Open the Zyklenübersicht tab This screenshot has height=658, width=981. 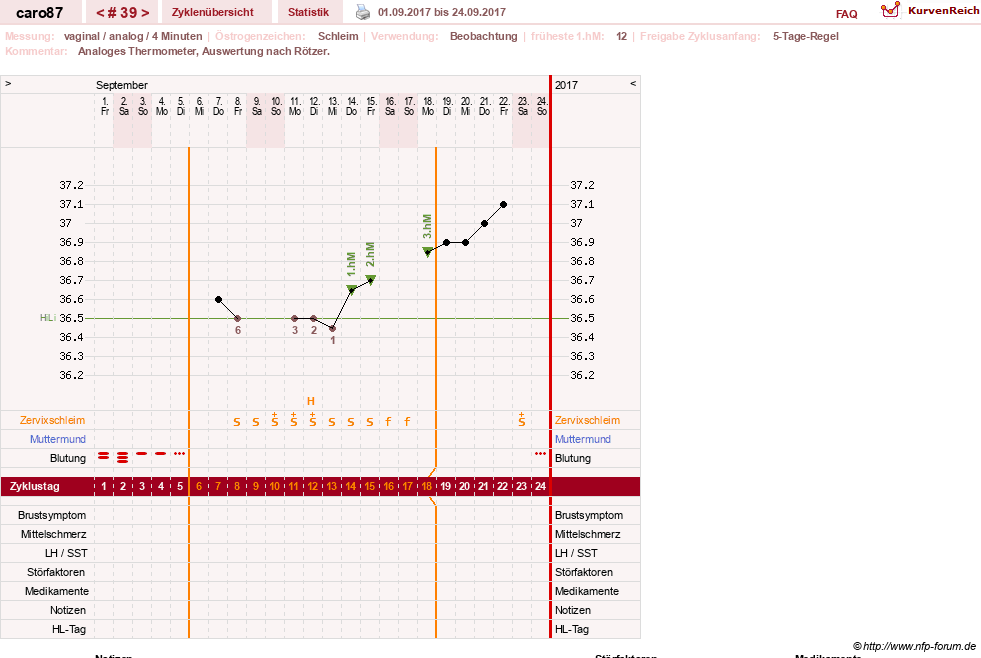click(x=213, y=13)
